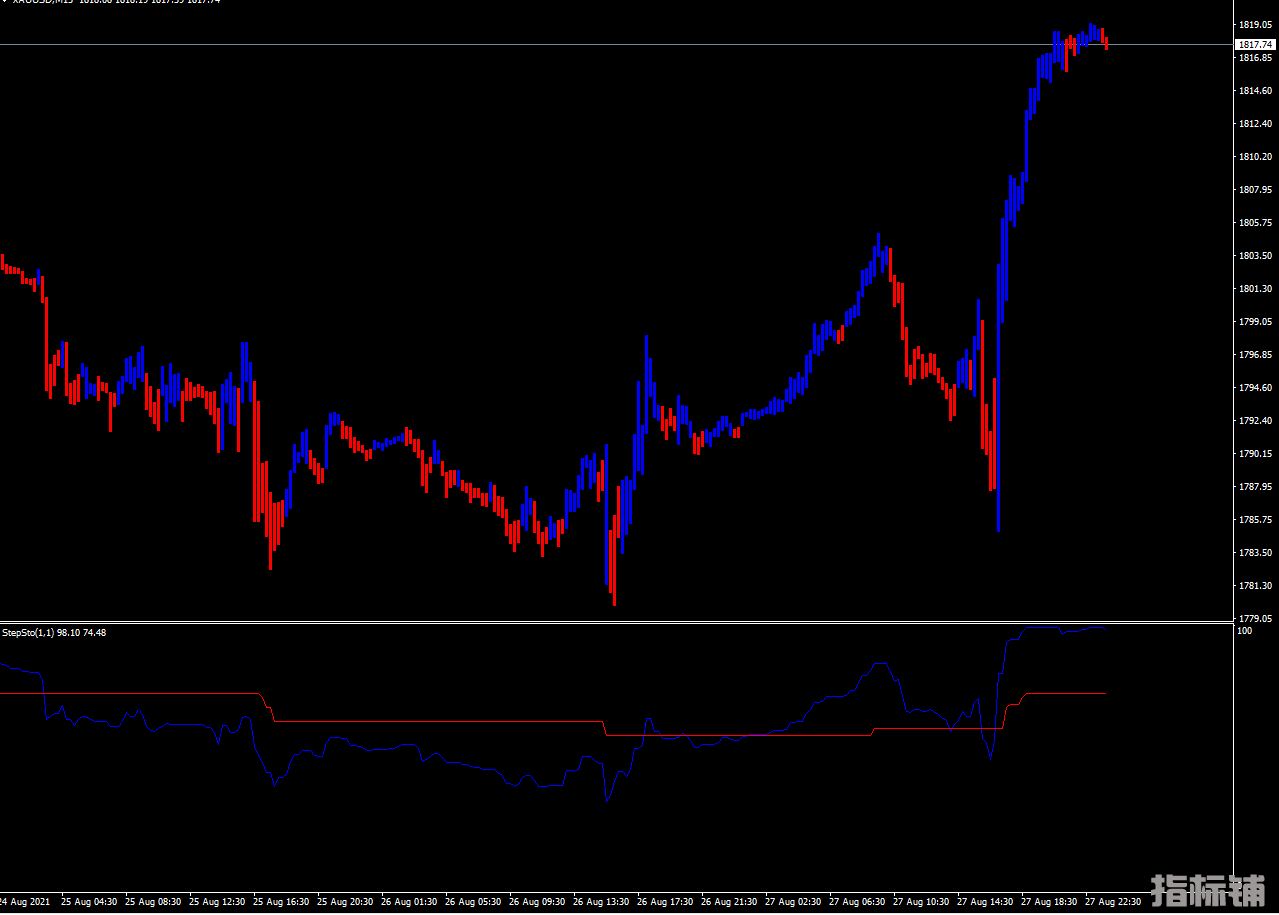The image size is (1279, 915).
Task: Click the 1805.75 price axis label
Action: click(1254, 223)
